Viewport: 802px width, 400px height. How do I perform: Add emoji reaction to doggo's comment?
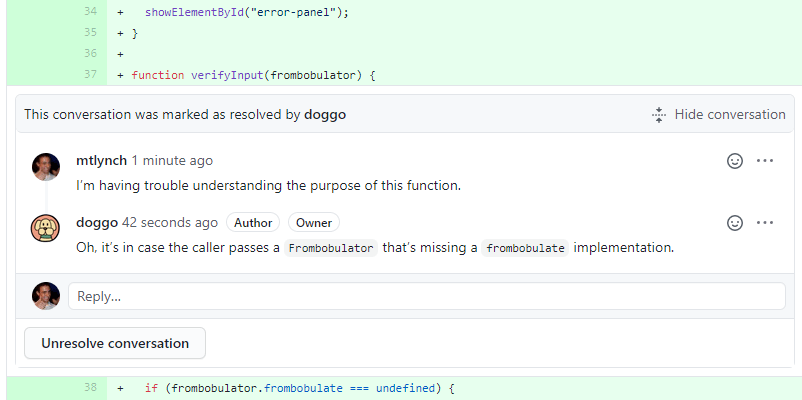735,223
